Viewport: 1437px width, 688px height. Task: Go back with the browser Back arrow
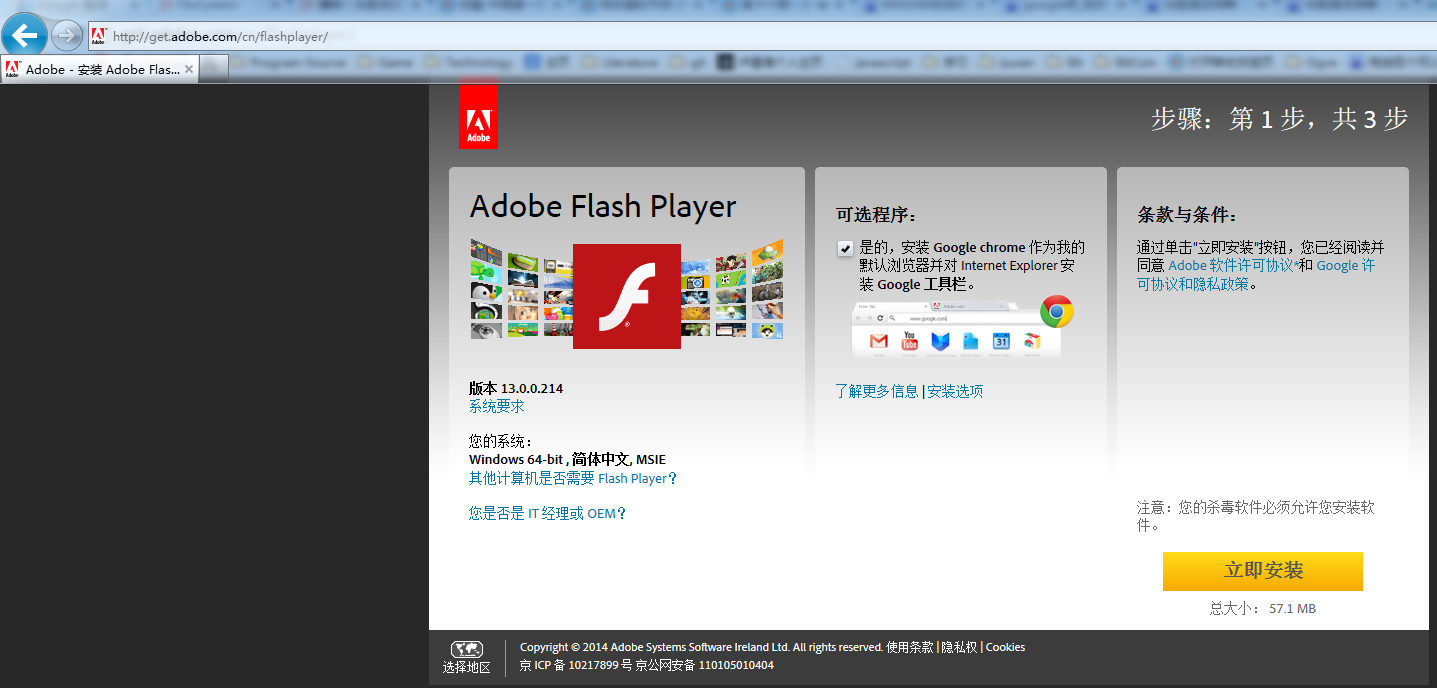click(x=24, y=37)
